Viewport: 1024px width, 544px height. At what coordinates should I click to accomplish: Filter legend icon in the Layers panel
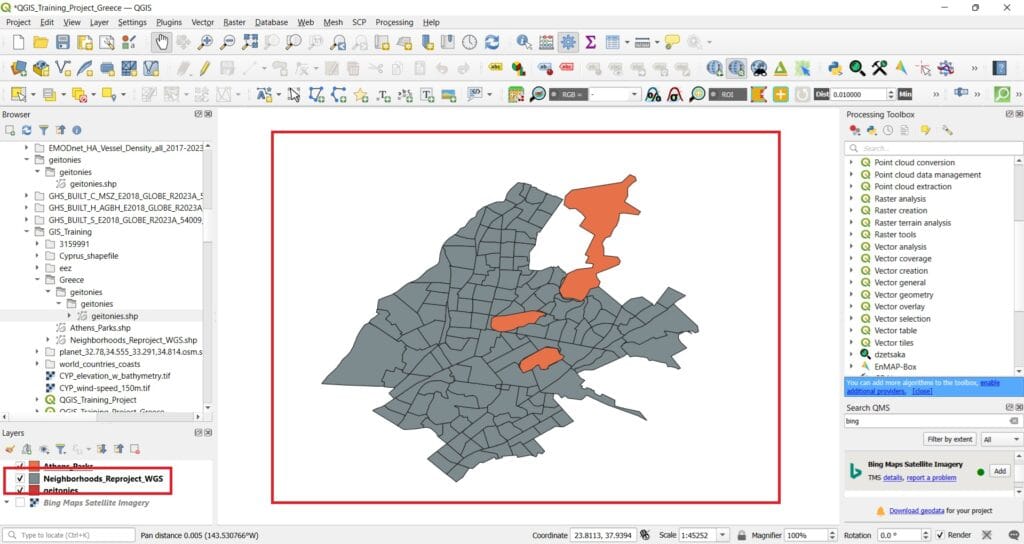[60, 449]
